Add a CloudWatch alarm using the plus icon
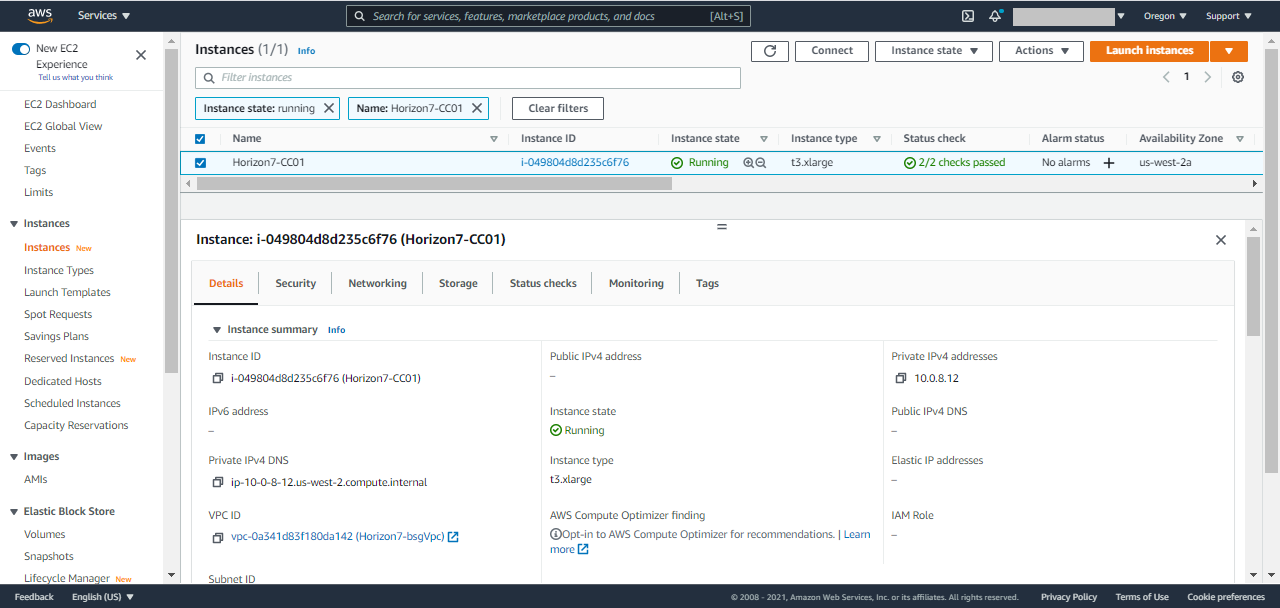1280x608 pixels. [x=1109, y=162]
